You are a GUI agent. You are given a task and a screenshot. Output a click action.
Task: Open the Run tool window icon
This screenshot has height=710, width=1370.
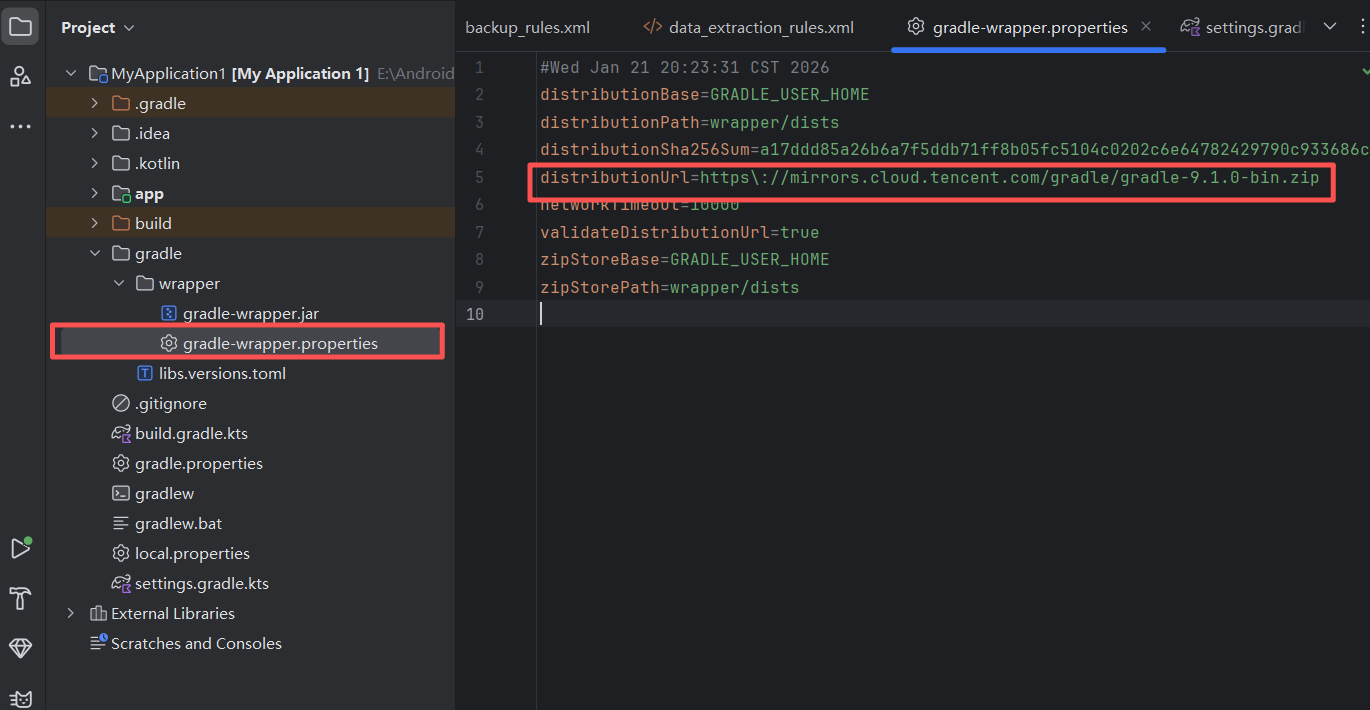pos(21,548)
